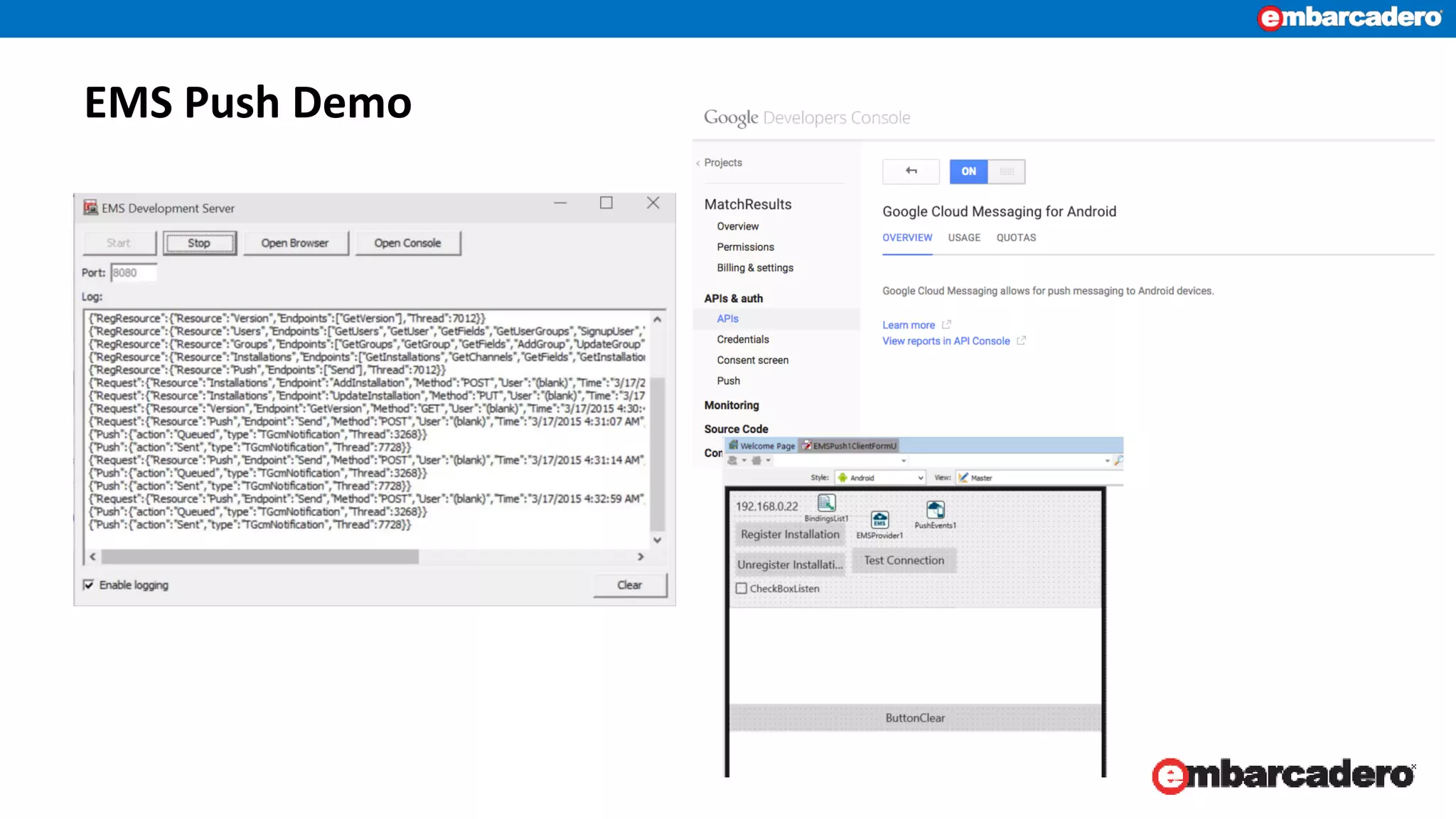The height and width of the screenshot is (819, 1456).
Task: Click the log scroll left arrow
Action: point(92,557)
